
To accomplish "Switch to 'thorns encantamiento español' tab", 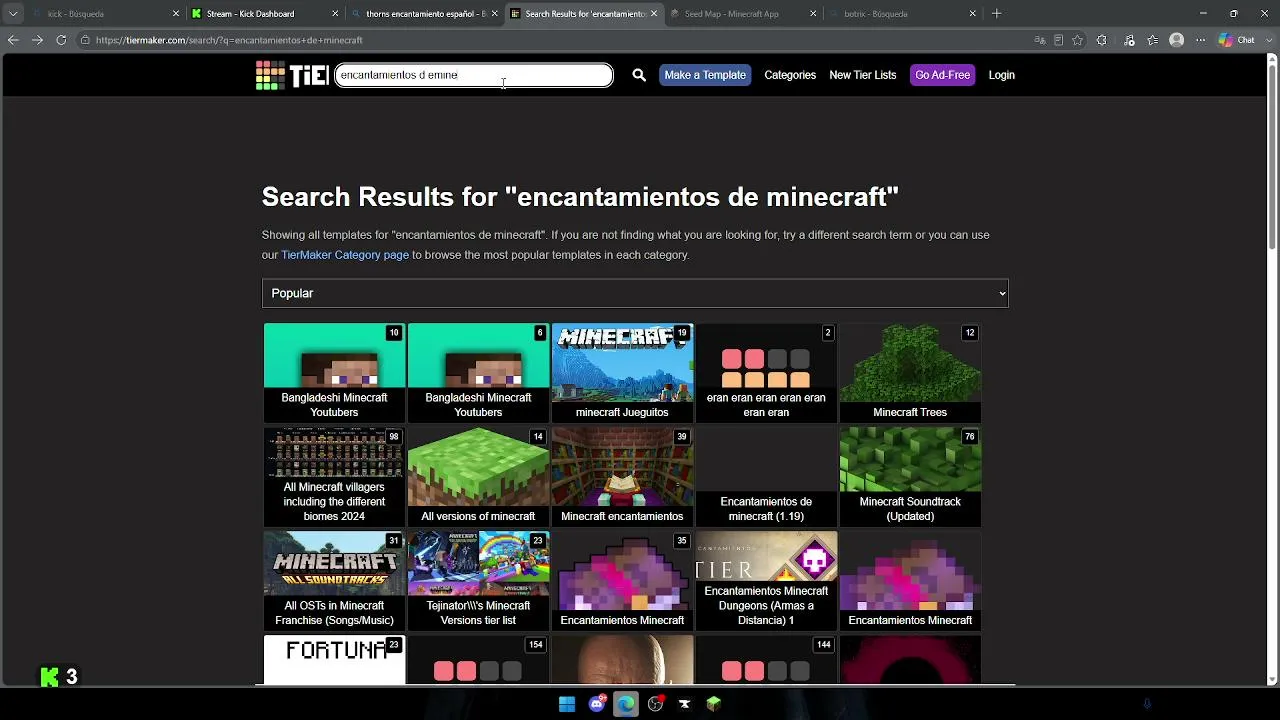I will tap(424, 14).
